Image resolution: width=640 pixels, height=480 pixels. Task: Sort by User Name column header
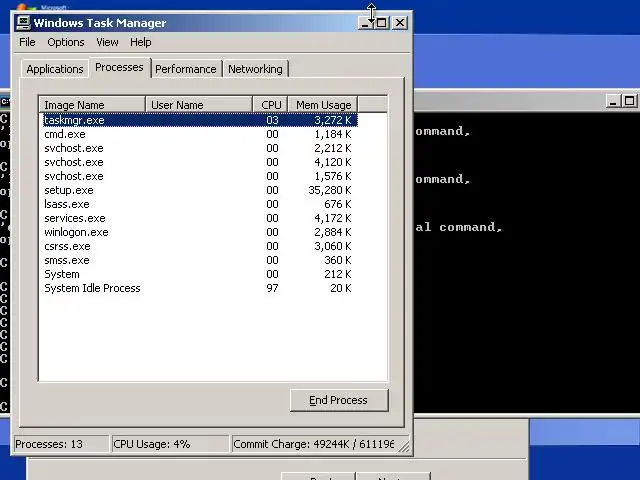(x=199, y=105)
